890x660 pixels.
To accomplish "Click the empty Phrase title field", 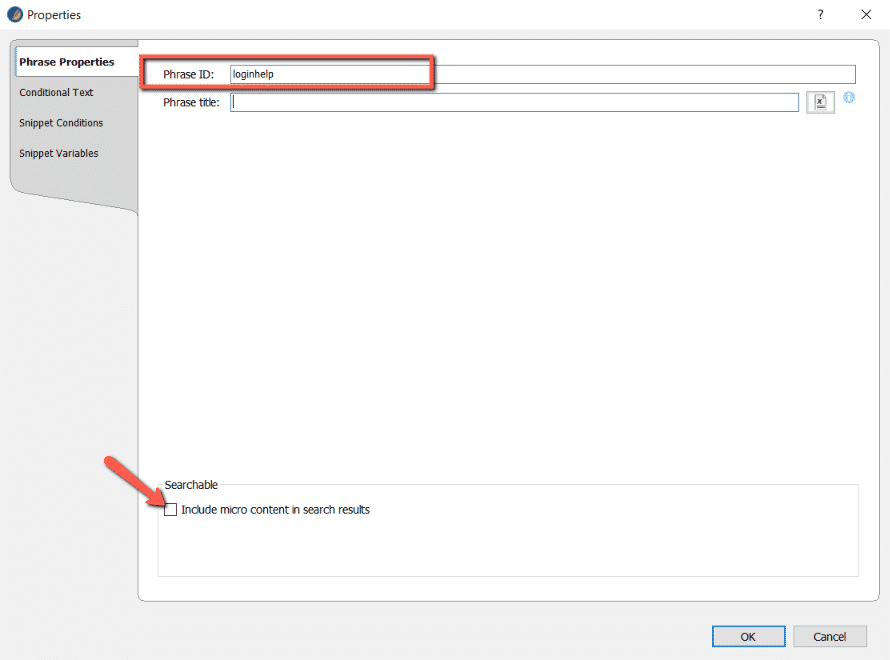I will [500, 101].
